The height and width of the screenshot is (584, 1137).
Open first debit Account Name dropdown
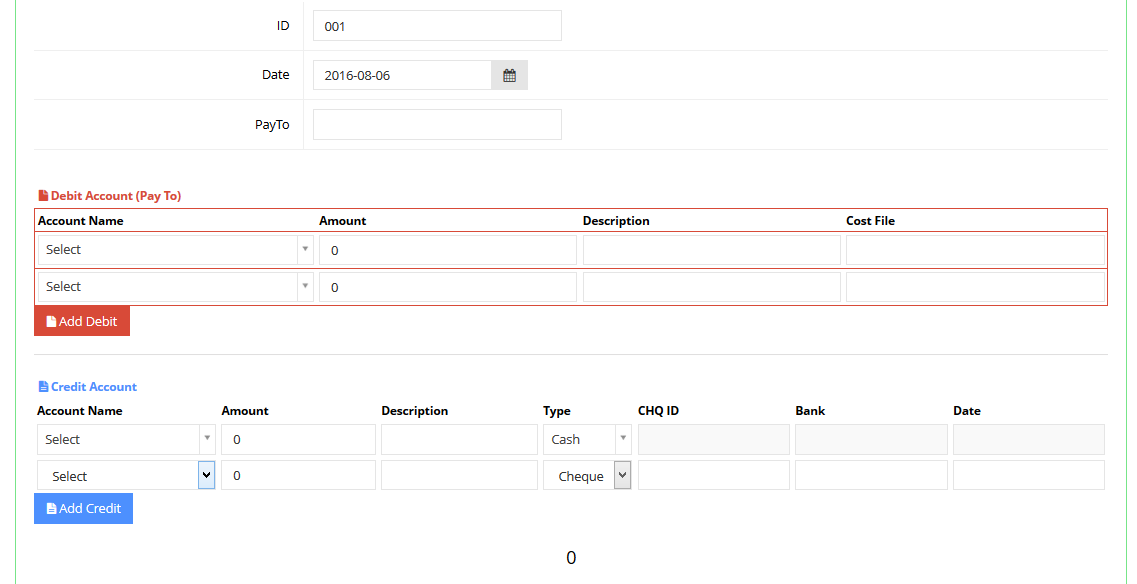point(175,250)
